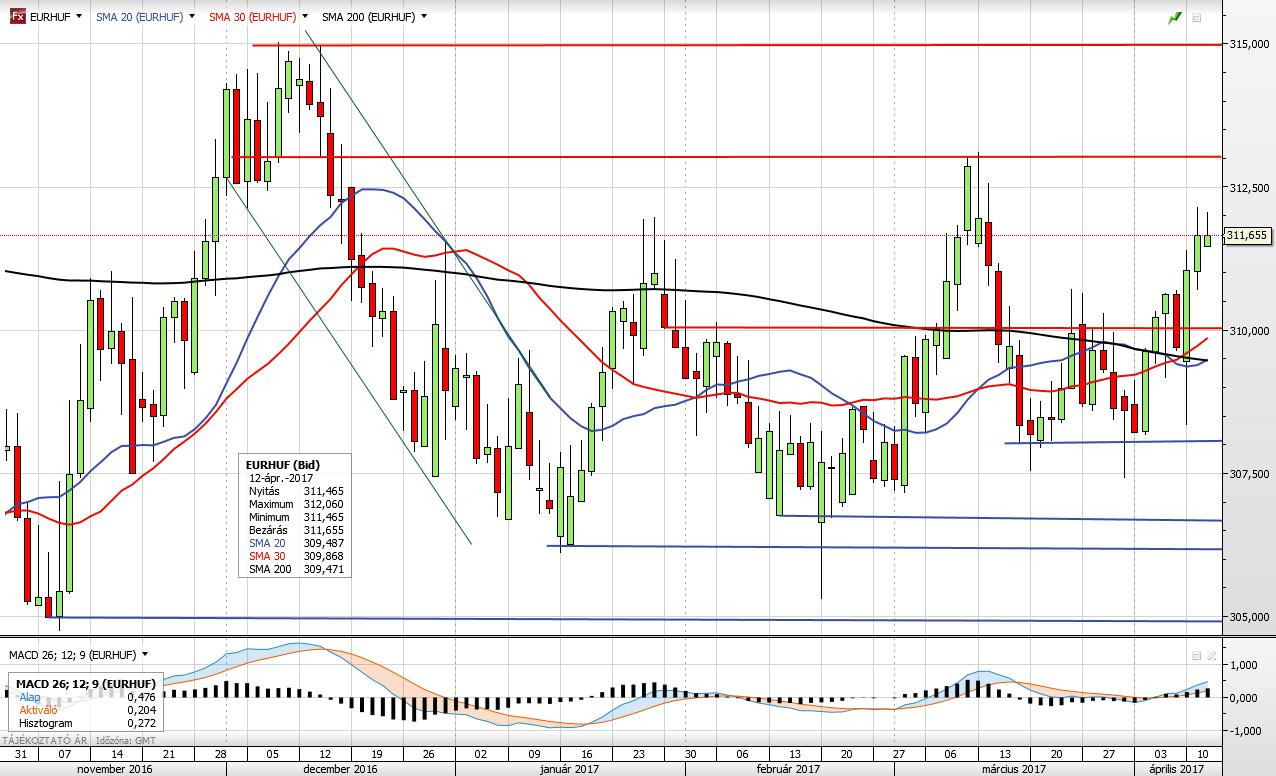Click the 305,000 price axis label
Screen dimensions: 1276x776
[x=1248, y=617]
